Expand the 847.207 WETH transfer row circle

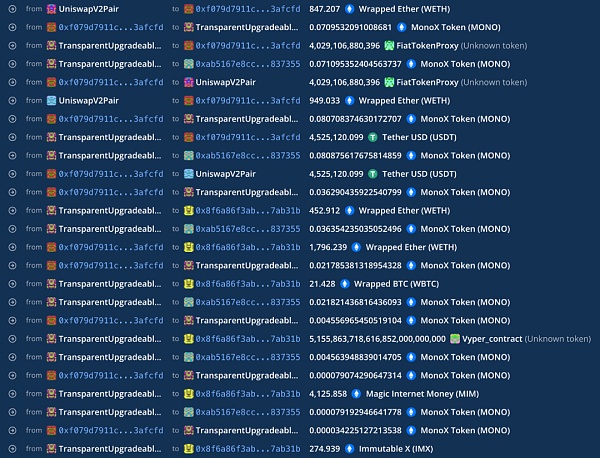pyautogui.click(x=12, y=9)
